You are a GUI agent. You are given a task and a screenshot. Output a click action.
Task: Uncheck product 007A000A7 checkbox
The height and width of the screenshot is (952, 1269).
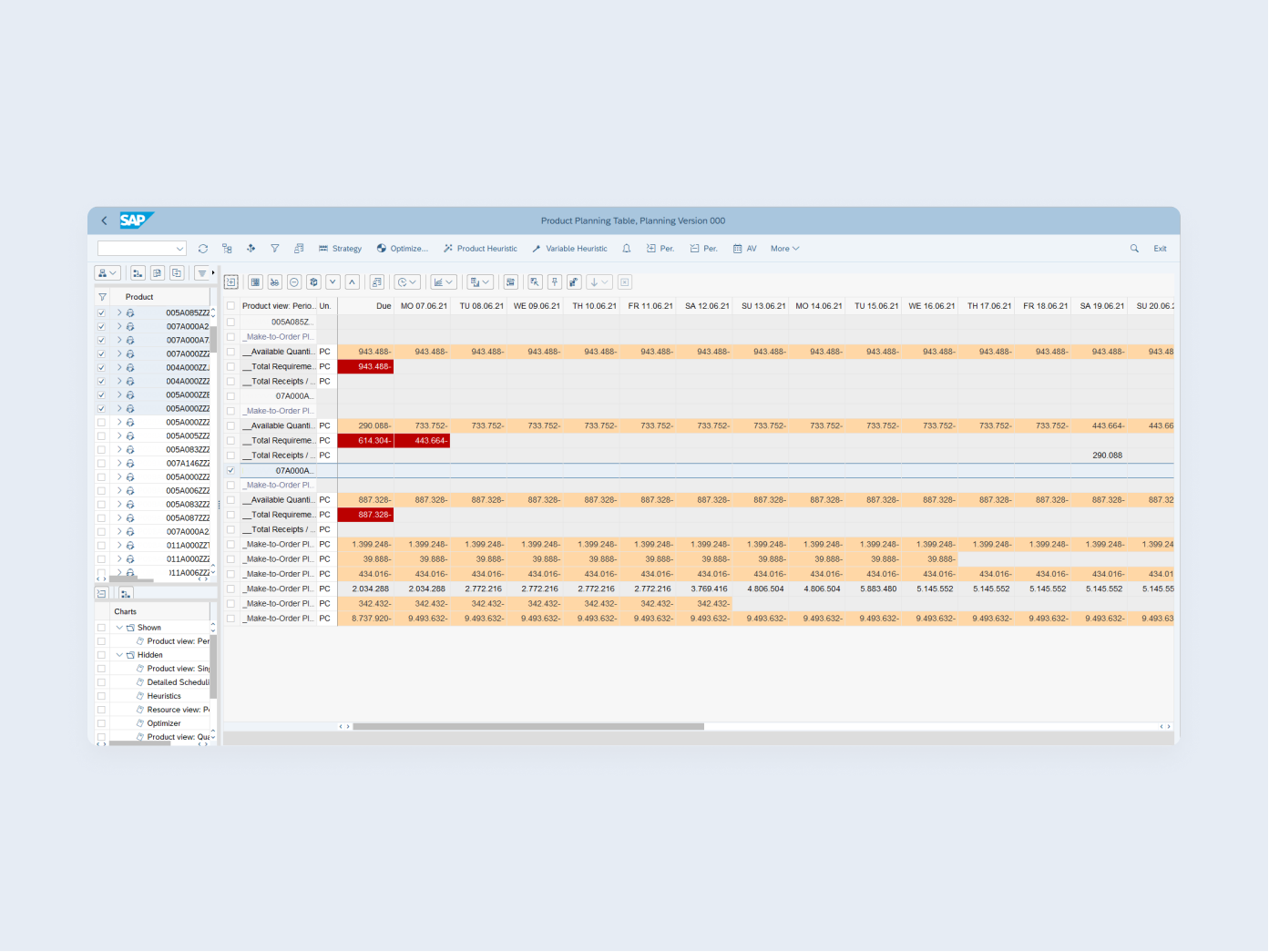pos(101,340)
